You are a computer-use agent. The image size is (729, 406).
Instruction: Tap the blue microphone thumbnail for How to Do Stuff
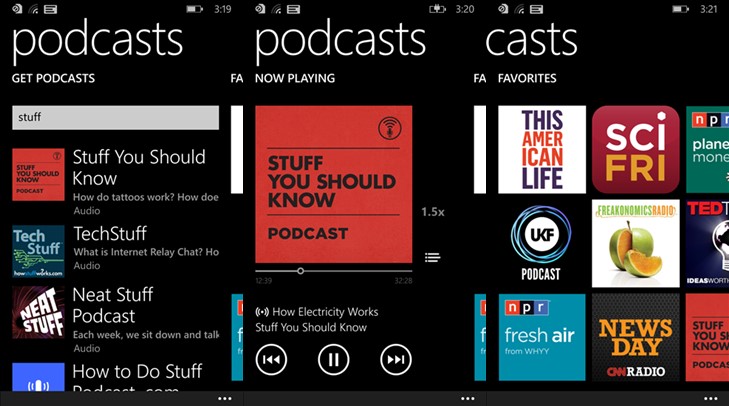38,377
